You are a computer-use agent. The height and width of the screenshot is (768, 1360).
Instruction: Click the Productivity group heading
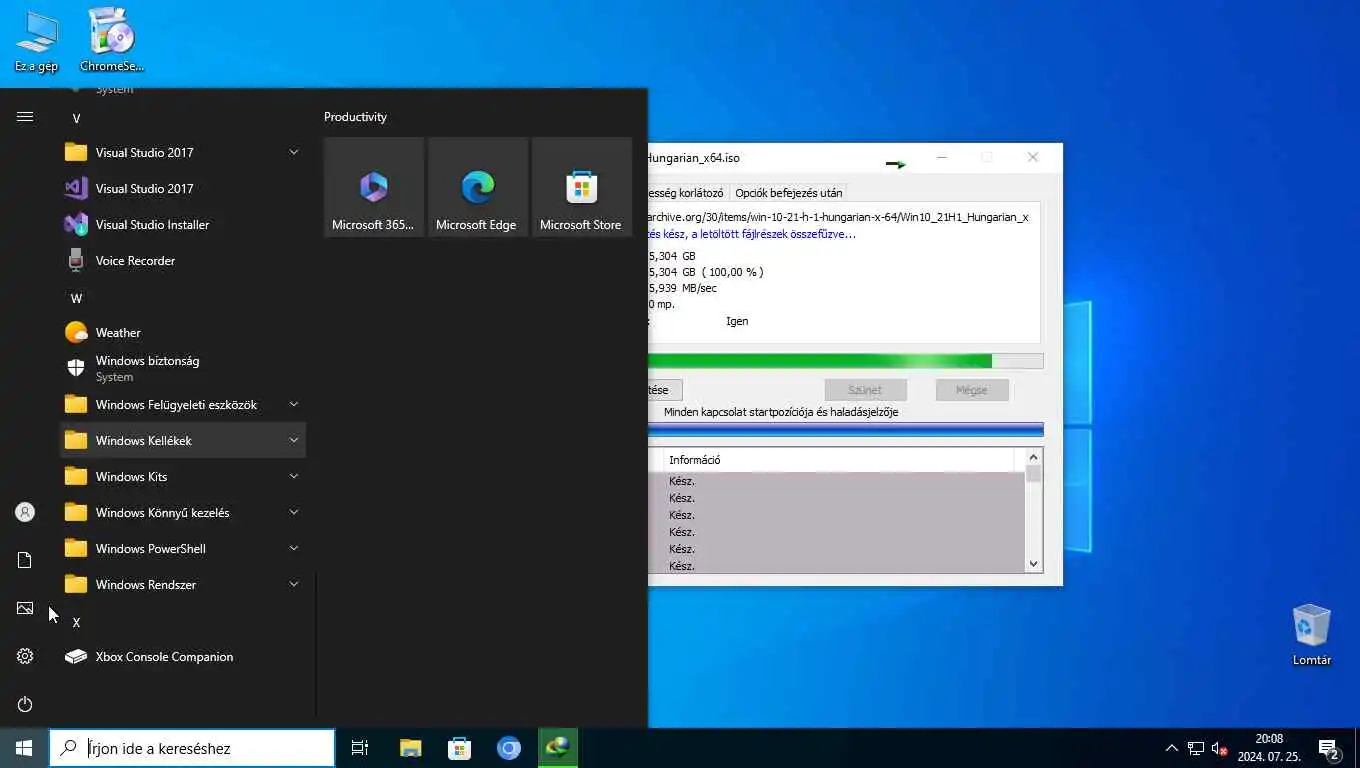pos(355,117)
